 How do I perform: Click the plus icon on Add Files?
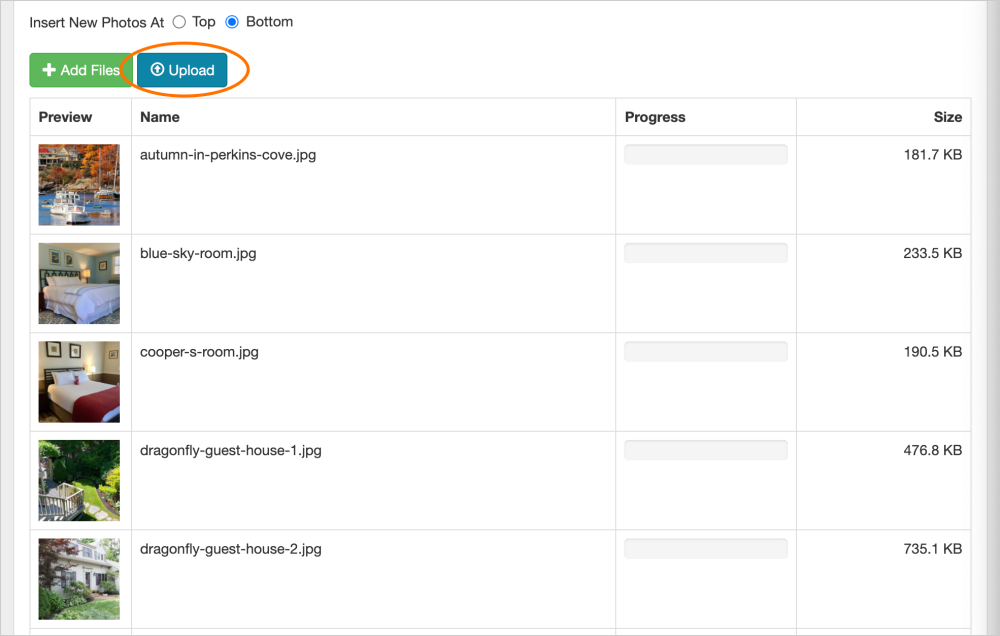[x=49, y=70]
